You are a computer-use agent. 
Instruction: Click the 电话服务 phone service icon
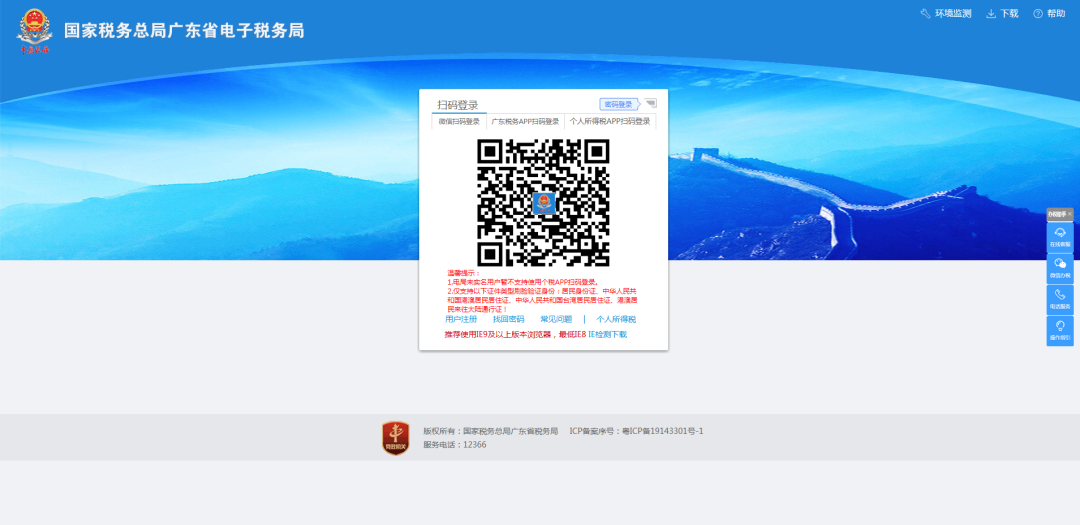pyautogui.click(x=1060, y=299)
